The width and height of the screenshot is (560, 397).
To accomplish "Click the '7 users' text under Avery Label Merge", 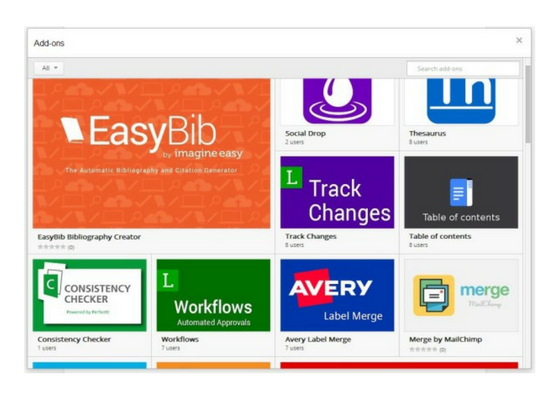I will 294,348.
